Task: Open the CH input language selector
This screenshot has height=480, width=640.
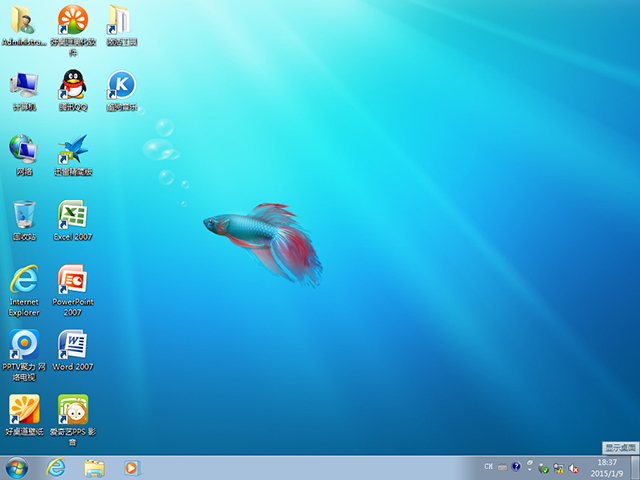Action: (x=488, y=467)
